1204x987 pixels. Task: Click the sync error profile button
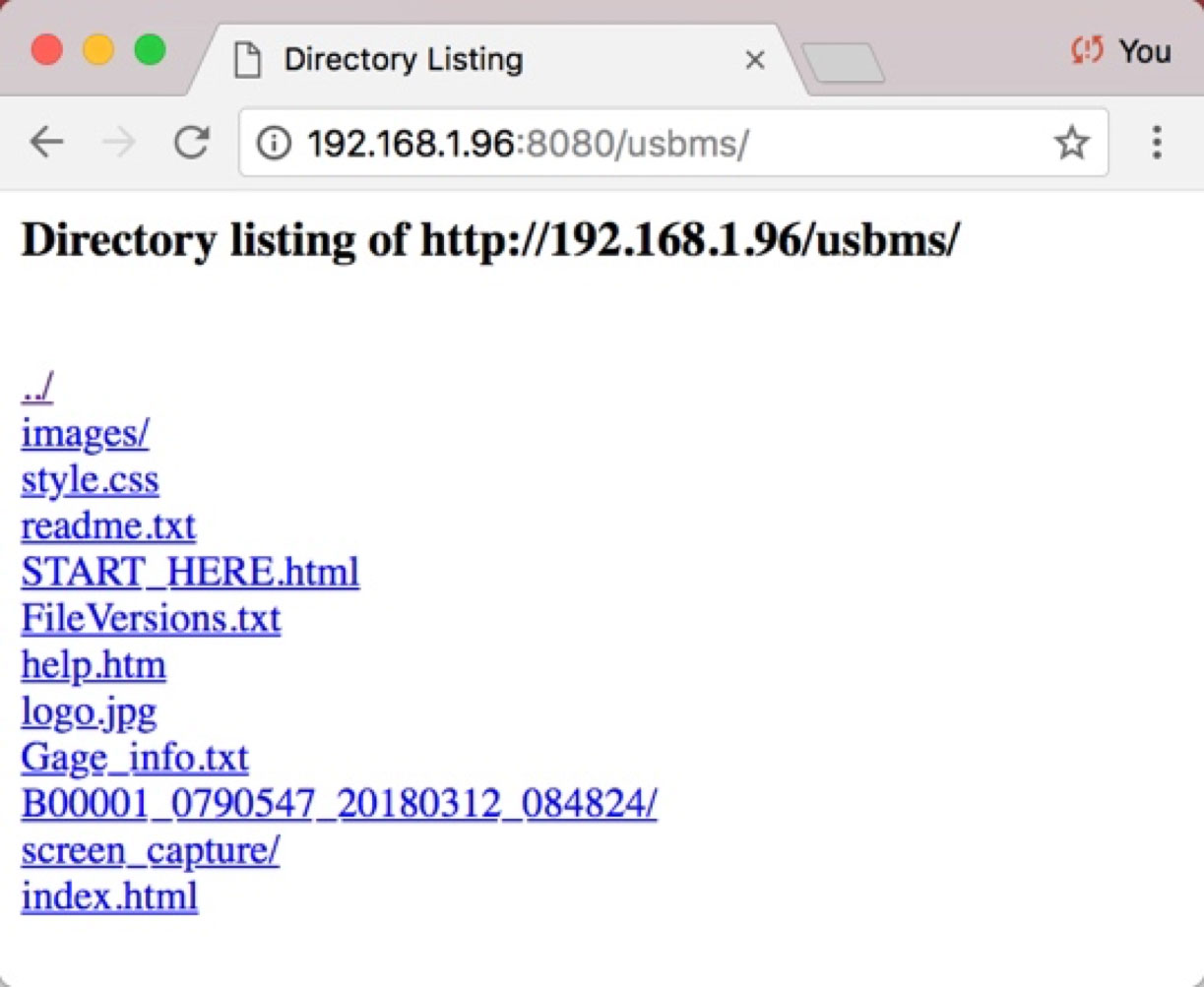1121,51
